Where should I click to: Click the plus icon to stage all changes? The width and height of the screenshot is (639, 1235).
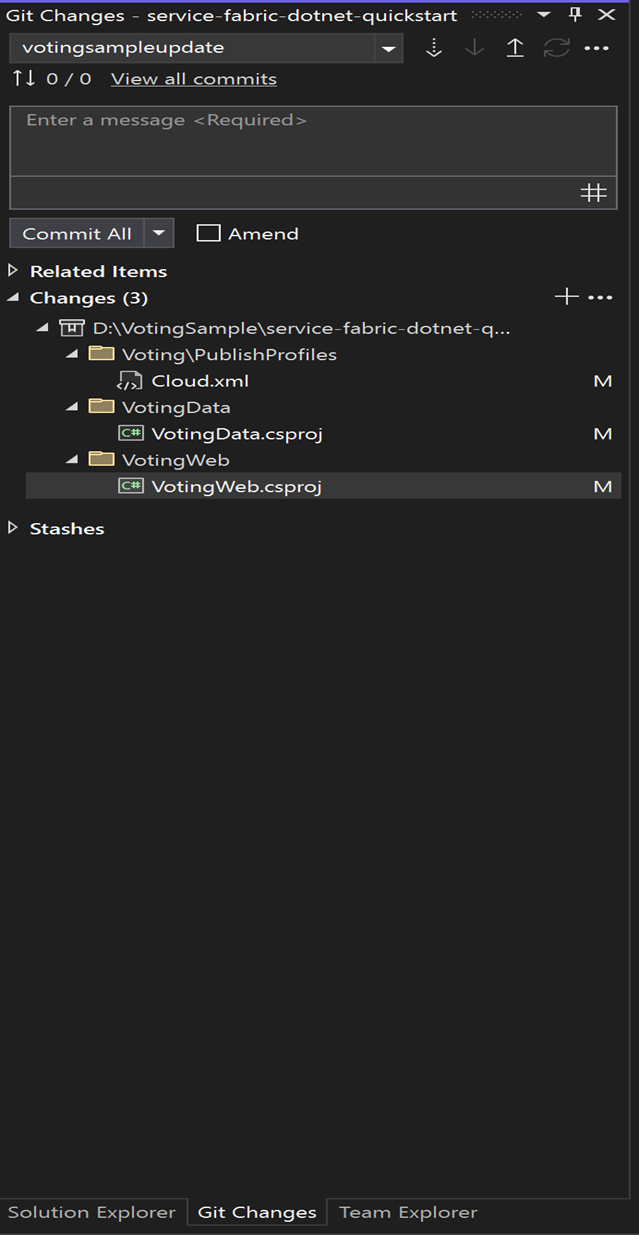[x=566, y=296]
